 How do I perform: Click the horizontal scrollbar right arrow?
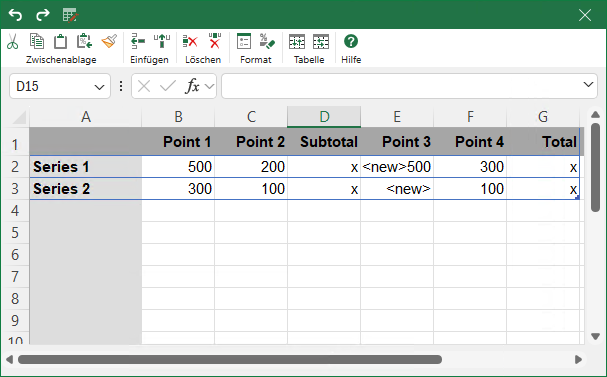[578, 360]
